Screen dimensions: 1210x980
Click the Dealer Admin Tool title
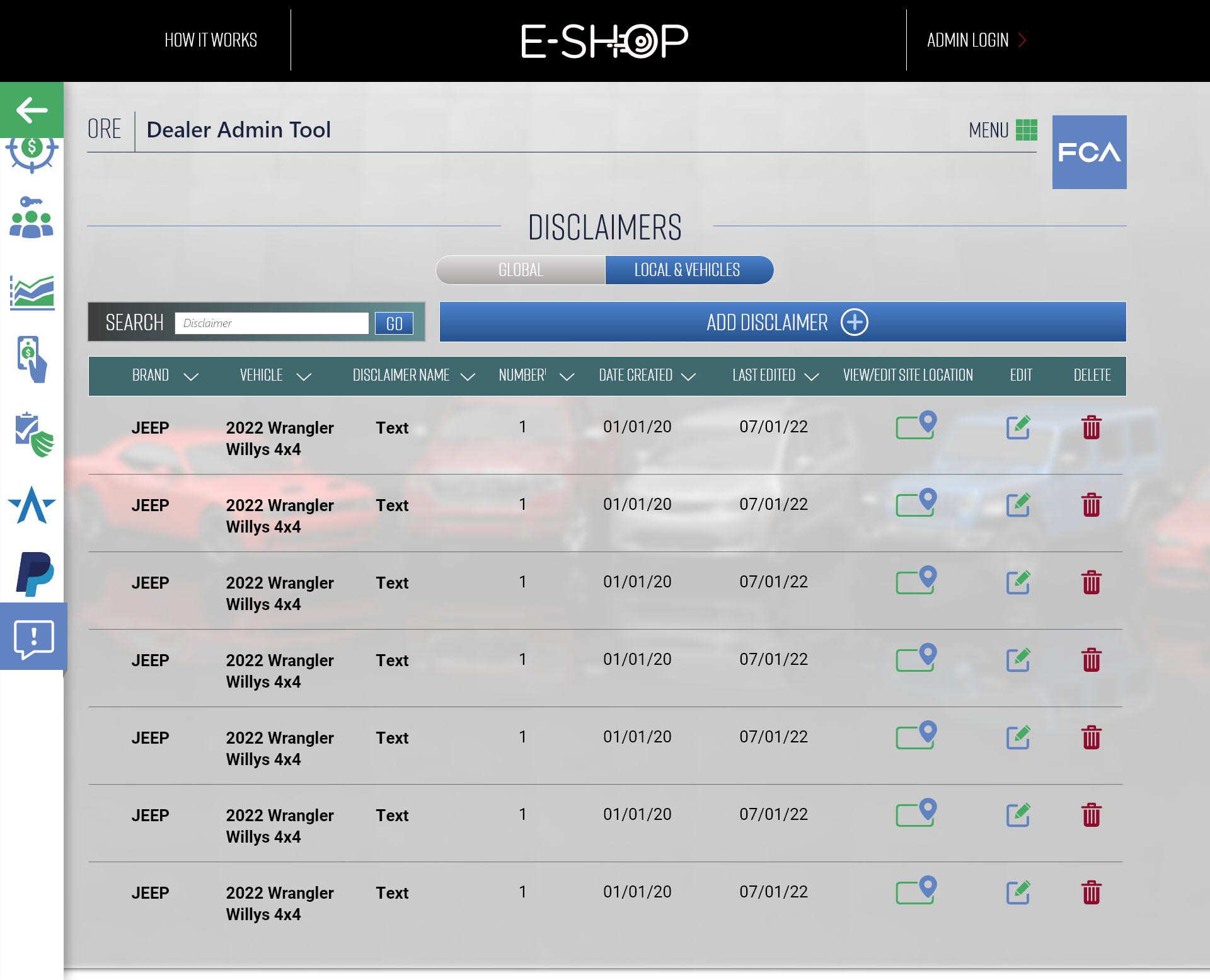(x=238, y=130)
